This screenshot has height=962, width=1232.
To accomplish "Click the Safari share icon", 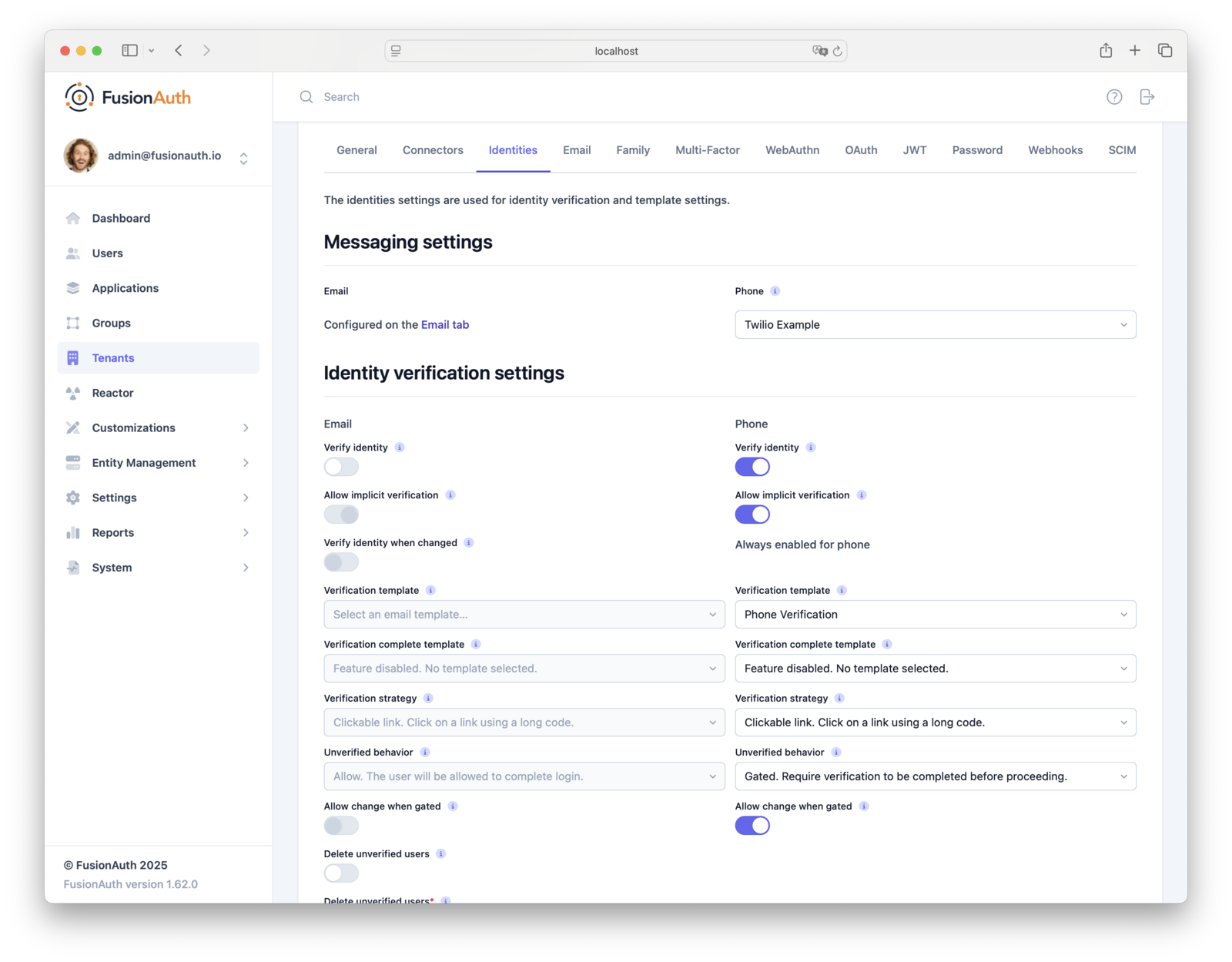I will pyautogui.click(x=1106, y=51).
